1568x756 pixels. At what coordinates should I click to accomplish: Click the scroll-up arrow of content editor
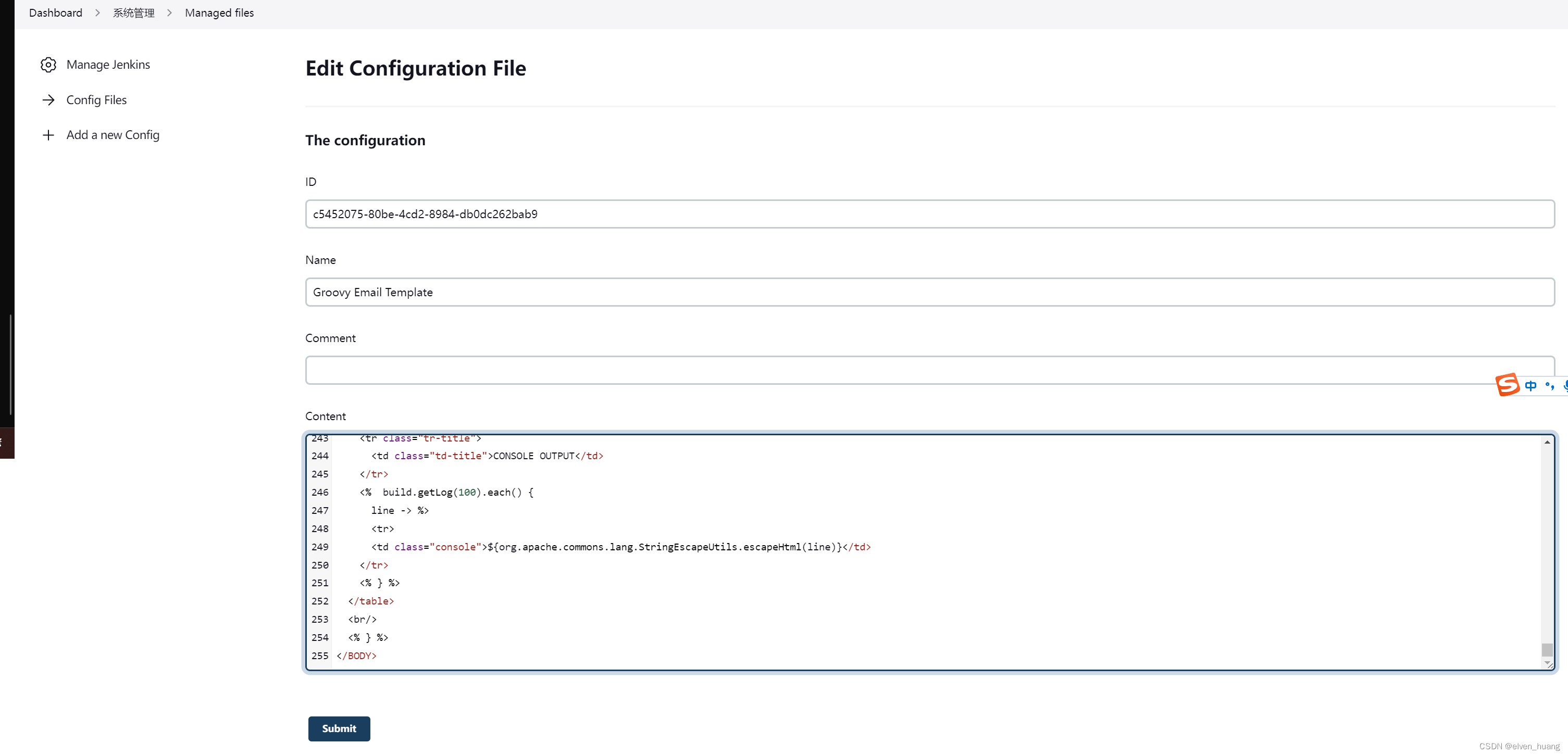click(x=1547, y=442)
